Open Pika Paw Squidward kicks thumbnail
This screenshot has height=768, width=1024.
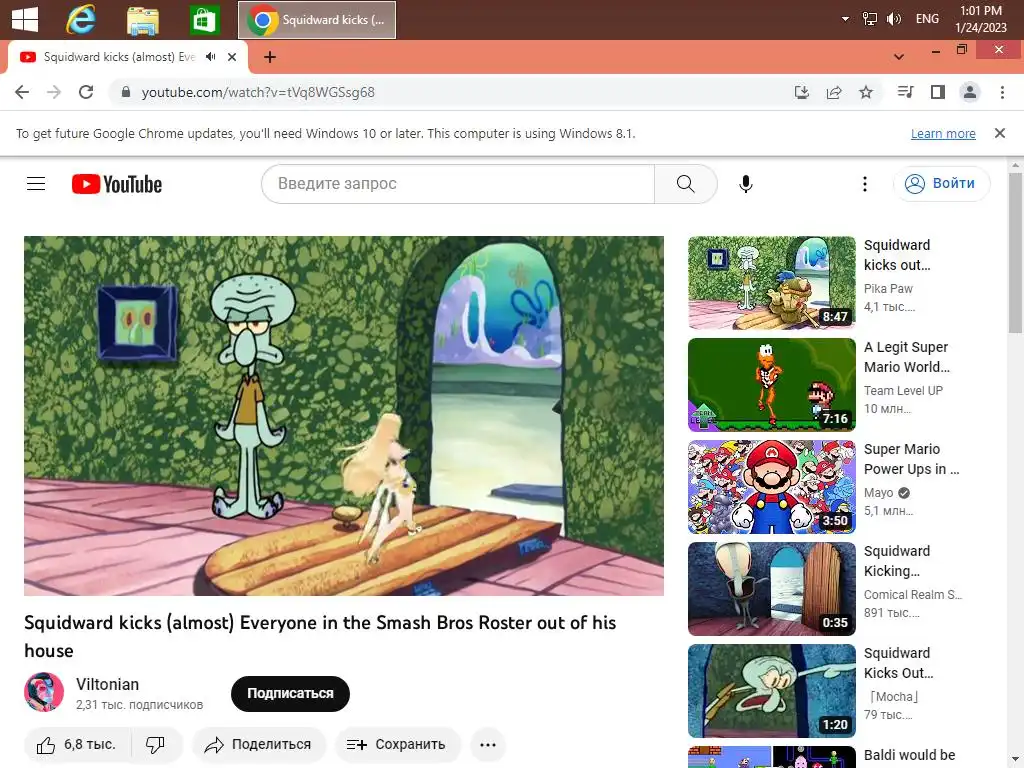[771, 283]
